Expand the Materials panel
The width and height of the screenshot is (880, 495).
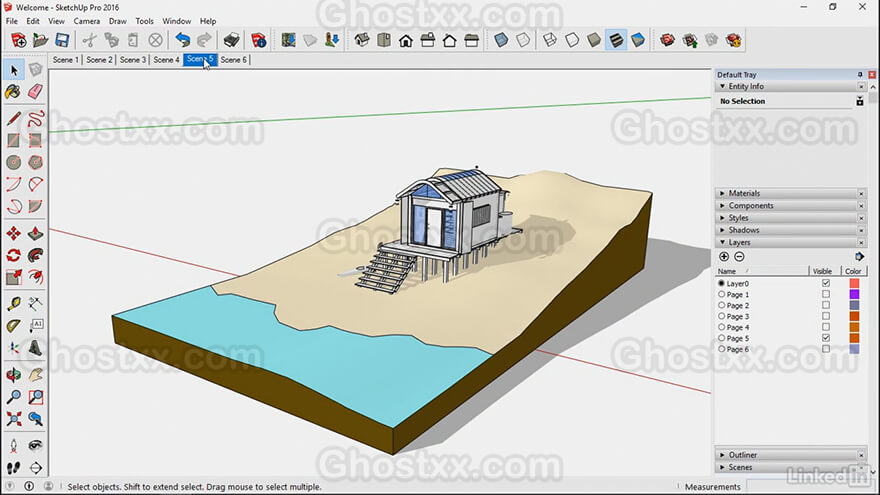pyautogui.click(x=722, y=193)
